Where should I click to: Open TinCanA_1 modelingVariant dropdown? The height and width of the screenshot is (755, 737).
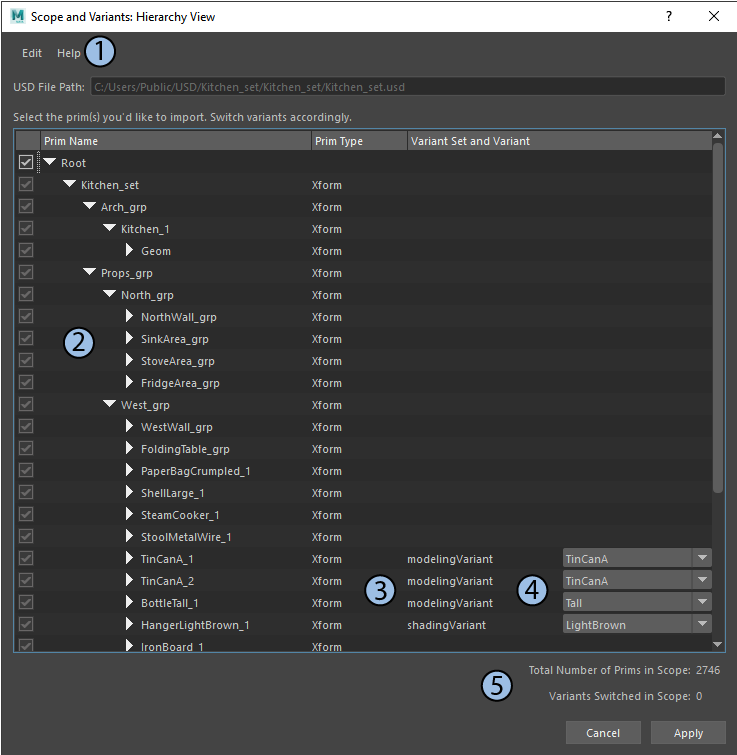pyautogui.click(x=637, y=559)
